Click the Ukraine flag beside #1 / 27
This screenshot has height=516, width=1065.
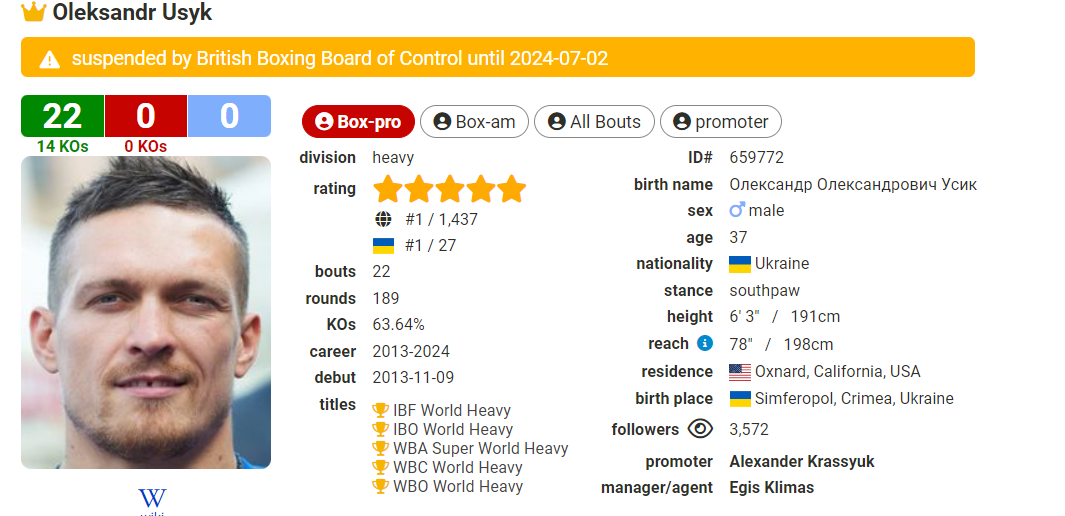coord(384,245)
